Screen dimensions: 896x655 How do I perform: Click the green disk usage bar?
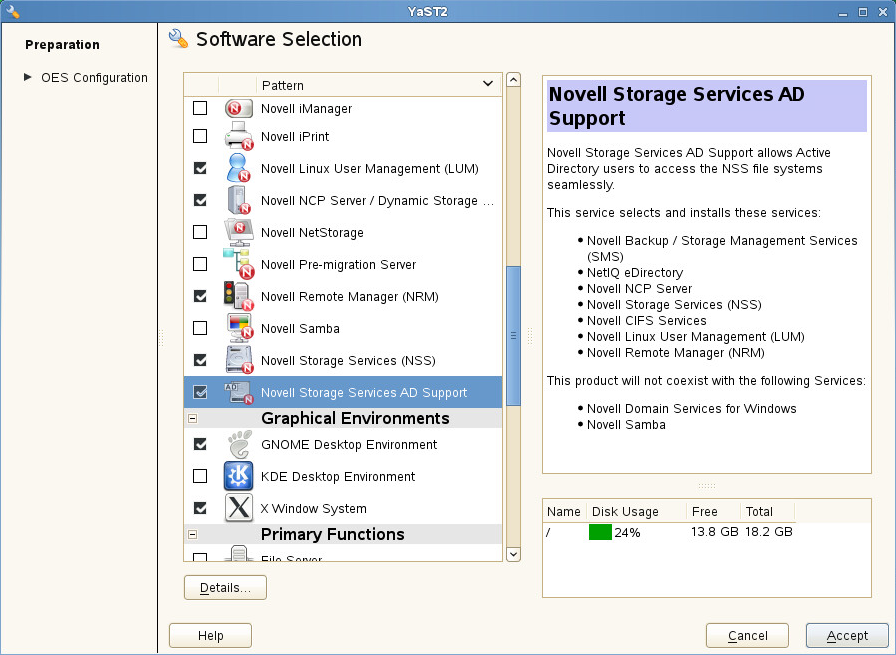600,532
